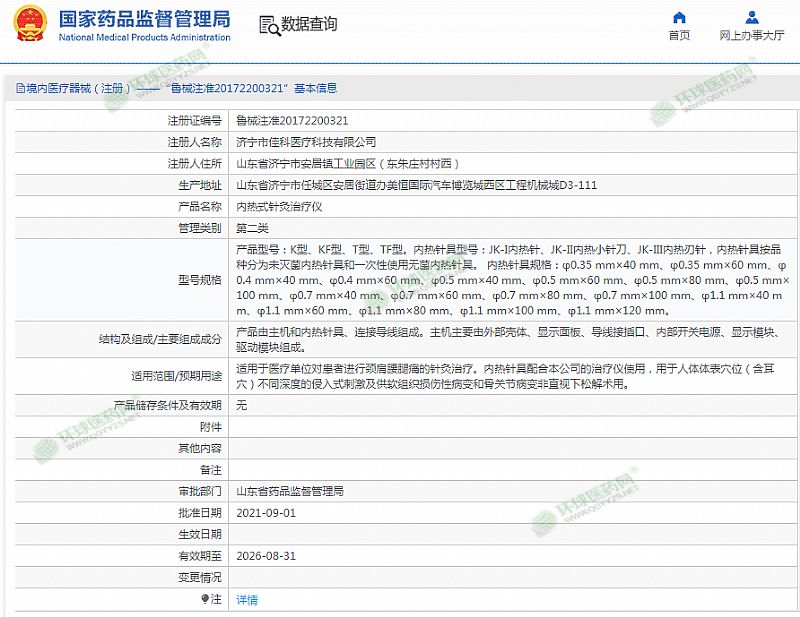Click the 网上办事大厅 person icon
Screen dimensions: 800x617
click(x=752, y=17)
